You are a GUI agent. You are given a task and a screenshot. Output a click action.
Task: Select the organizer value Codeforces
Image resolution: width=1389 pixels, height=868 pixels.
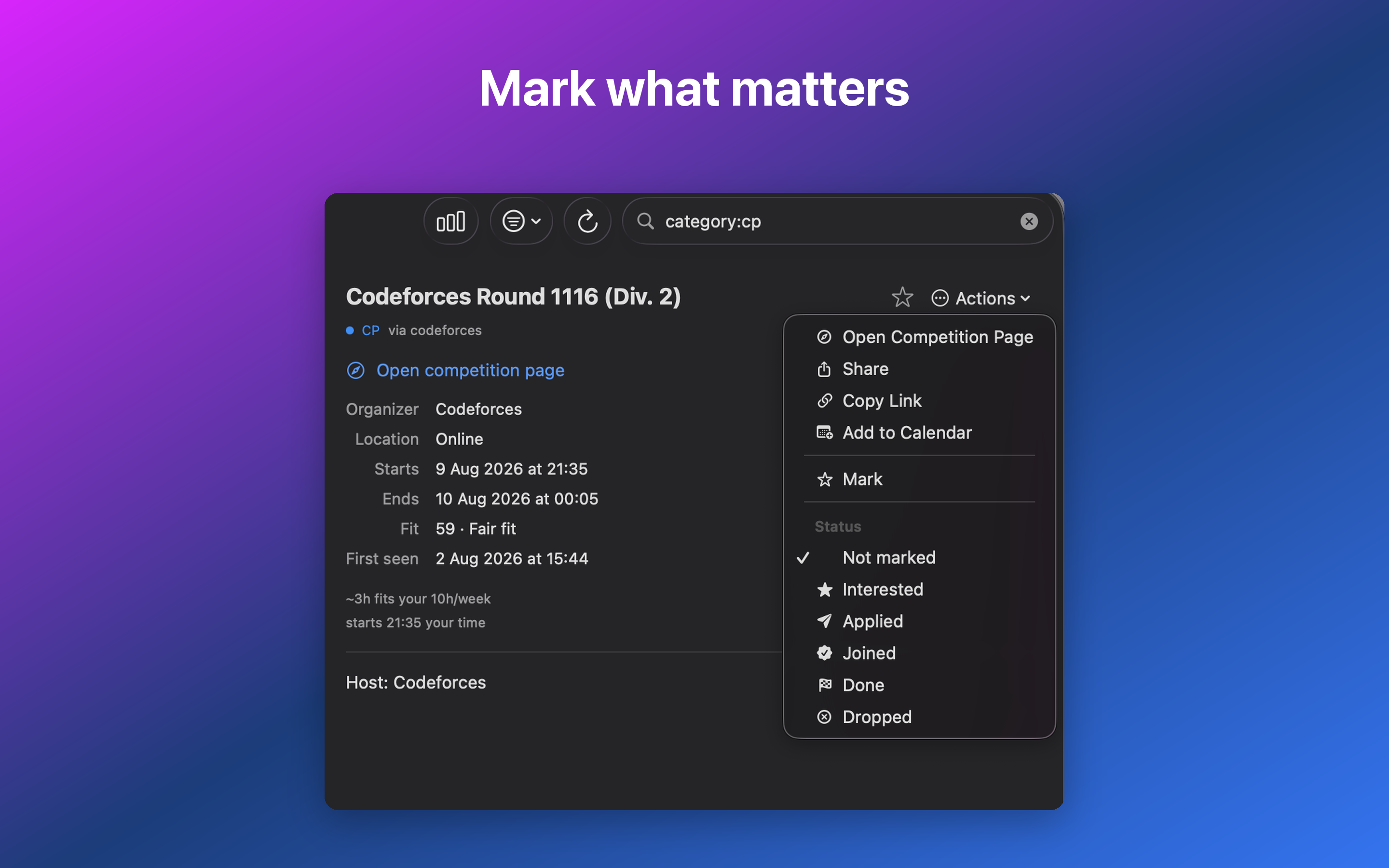[x=479, y=409]
